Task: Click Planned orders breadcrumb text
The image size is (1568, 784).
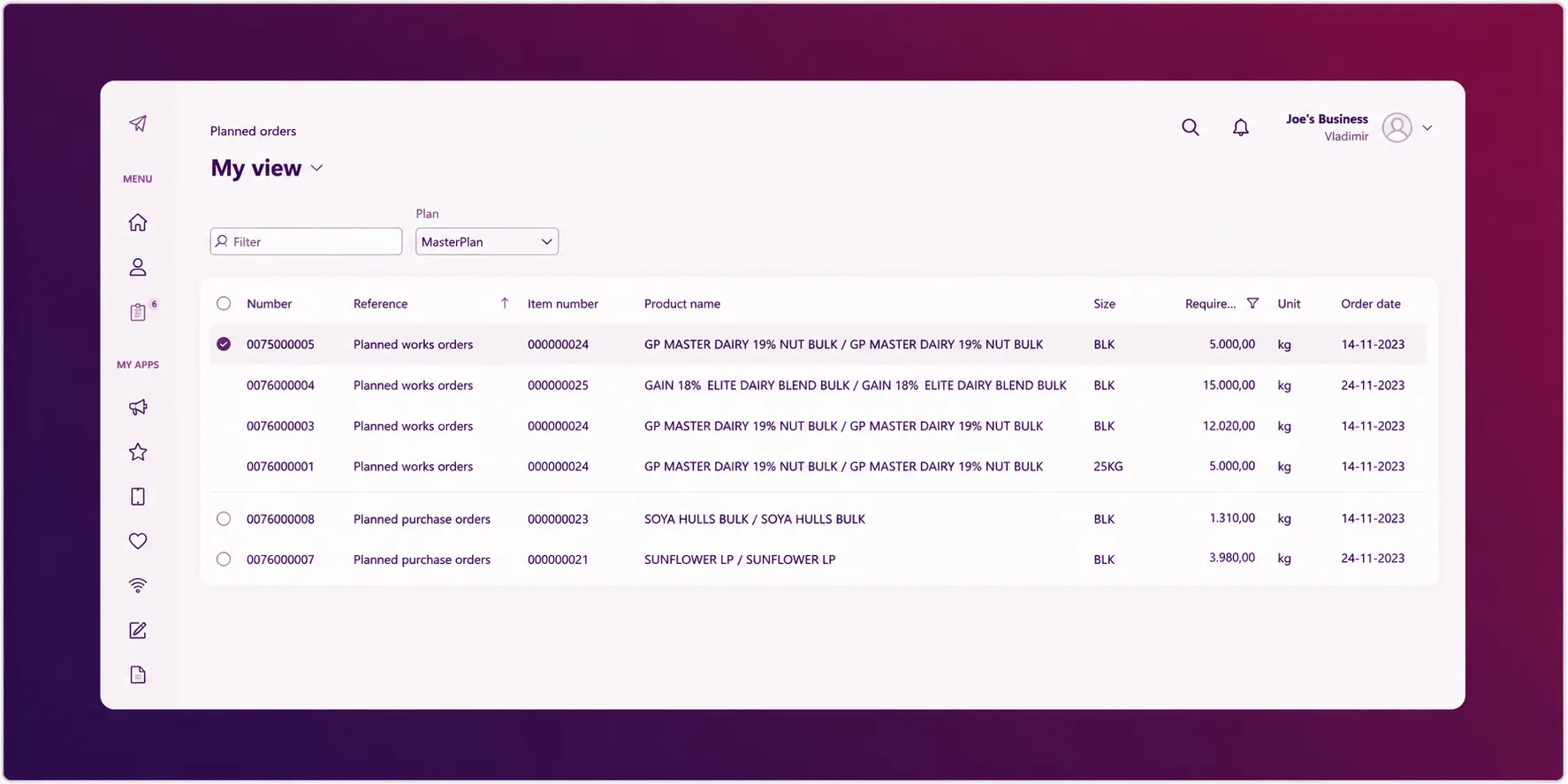Action: [x=253, y=131]
